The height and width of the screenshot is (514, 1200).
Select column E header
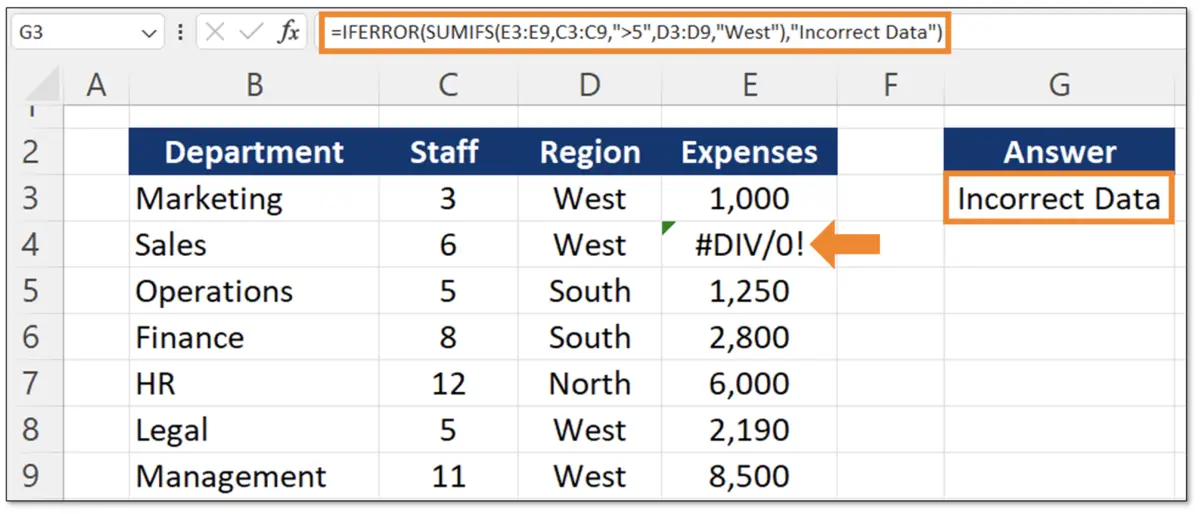[x=750, y=85]
